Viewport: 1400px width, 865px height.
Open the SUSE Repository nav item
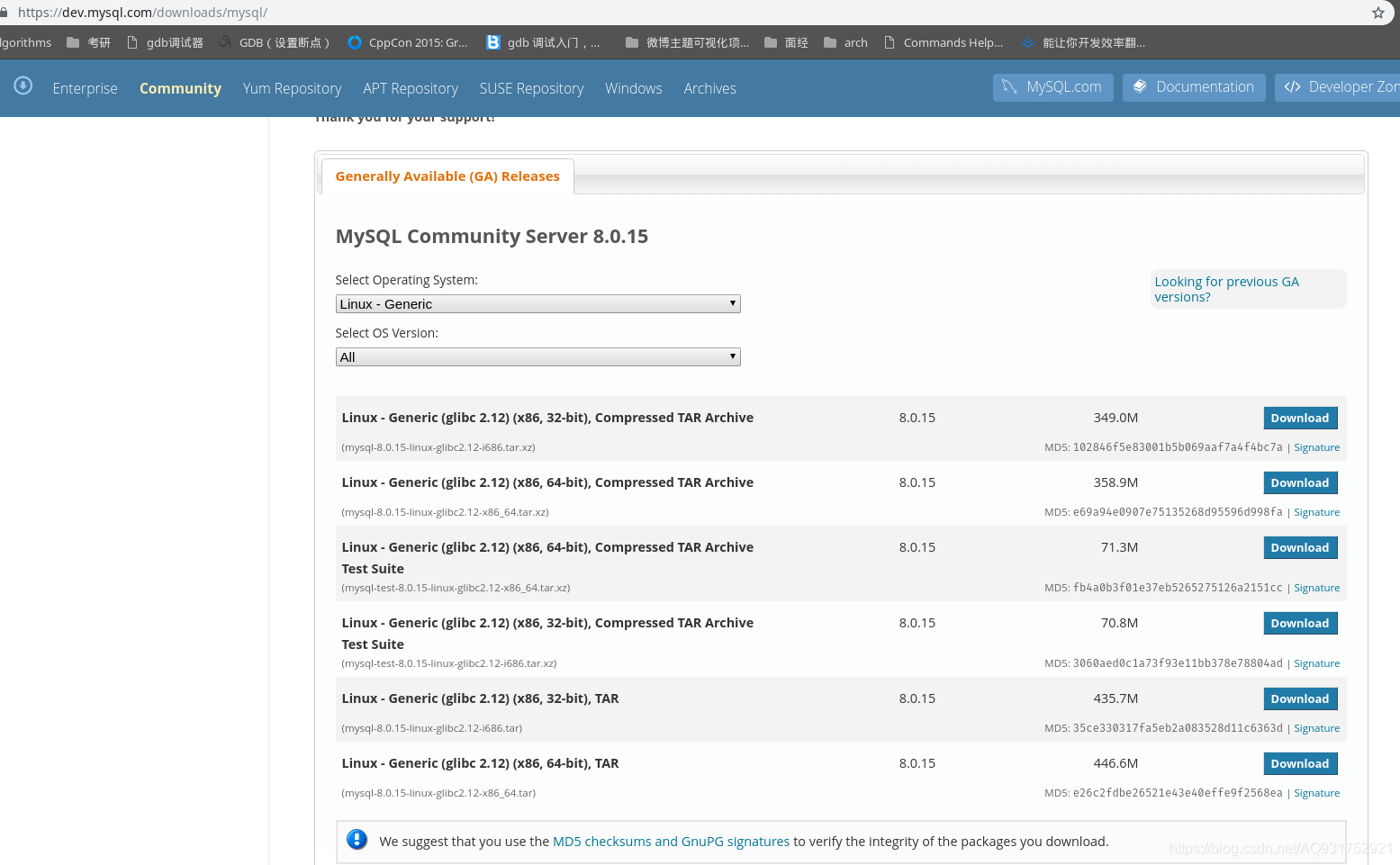point(531,88)
